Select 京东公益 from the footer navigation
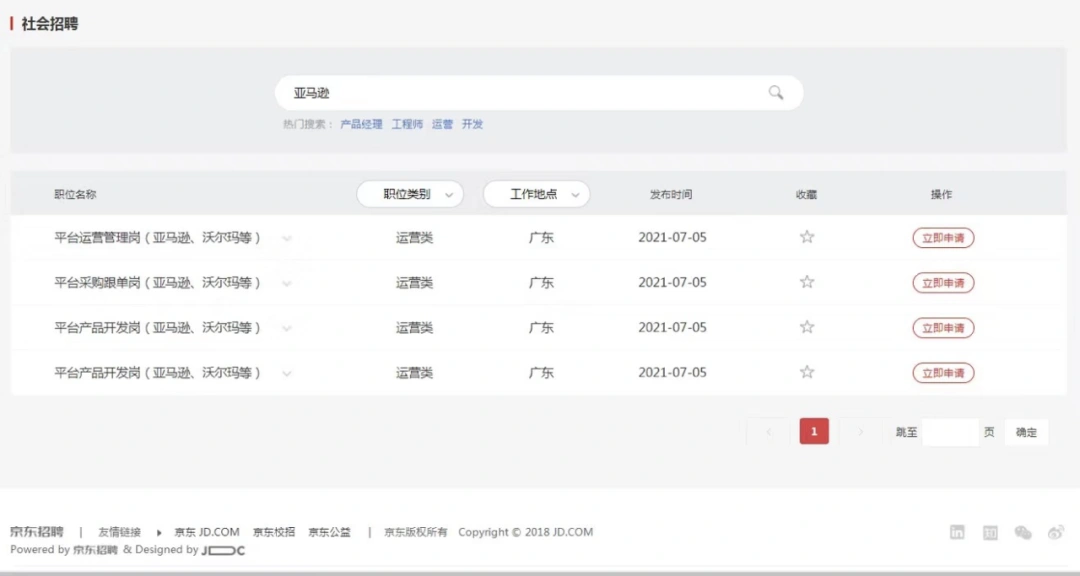 [x=330, y=532]
